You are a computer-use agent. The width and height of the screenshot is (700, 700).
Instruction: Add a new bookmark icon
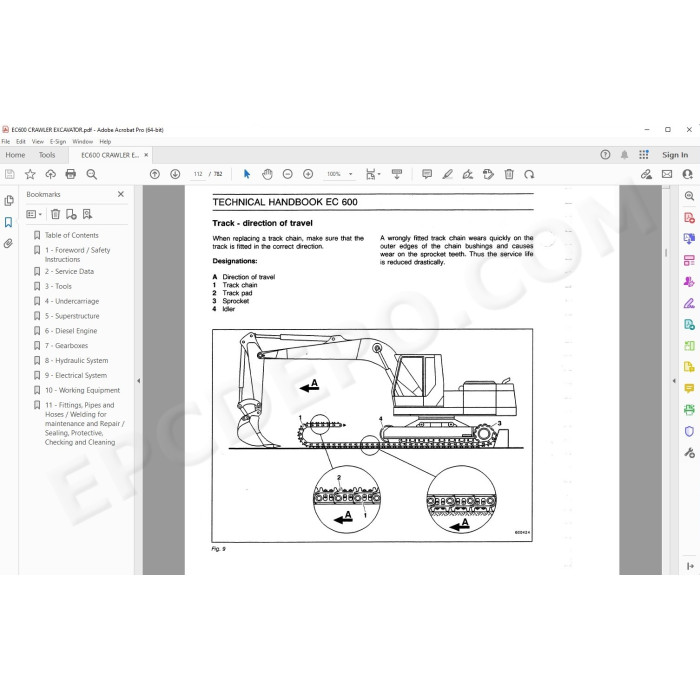(x=71, y=214)
